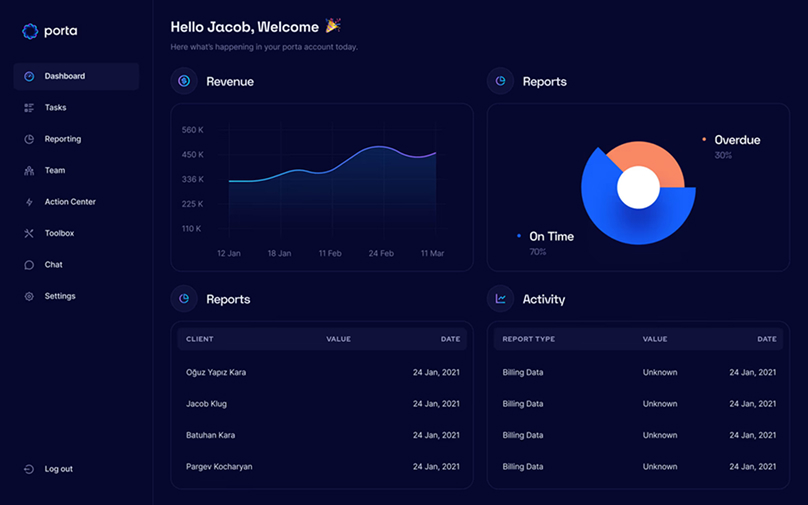Click the Chat bubble icon
This screenshot has width=808, height=505.
[29, 265]
